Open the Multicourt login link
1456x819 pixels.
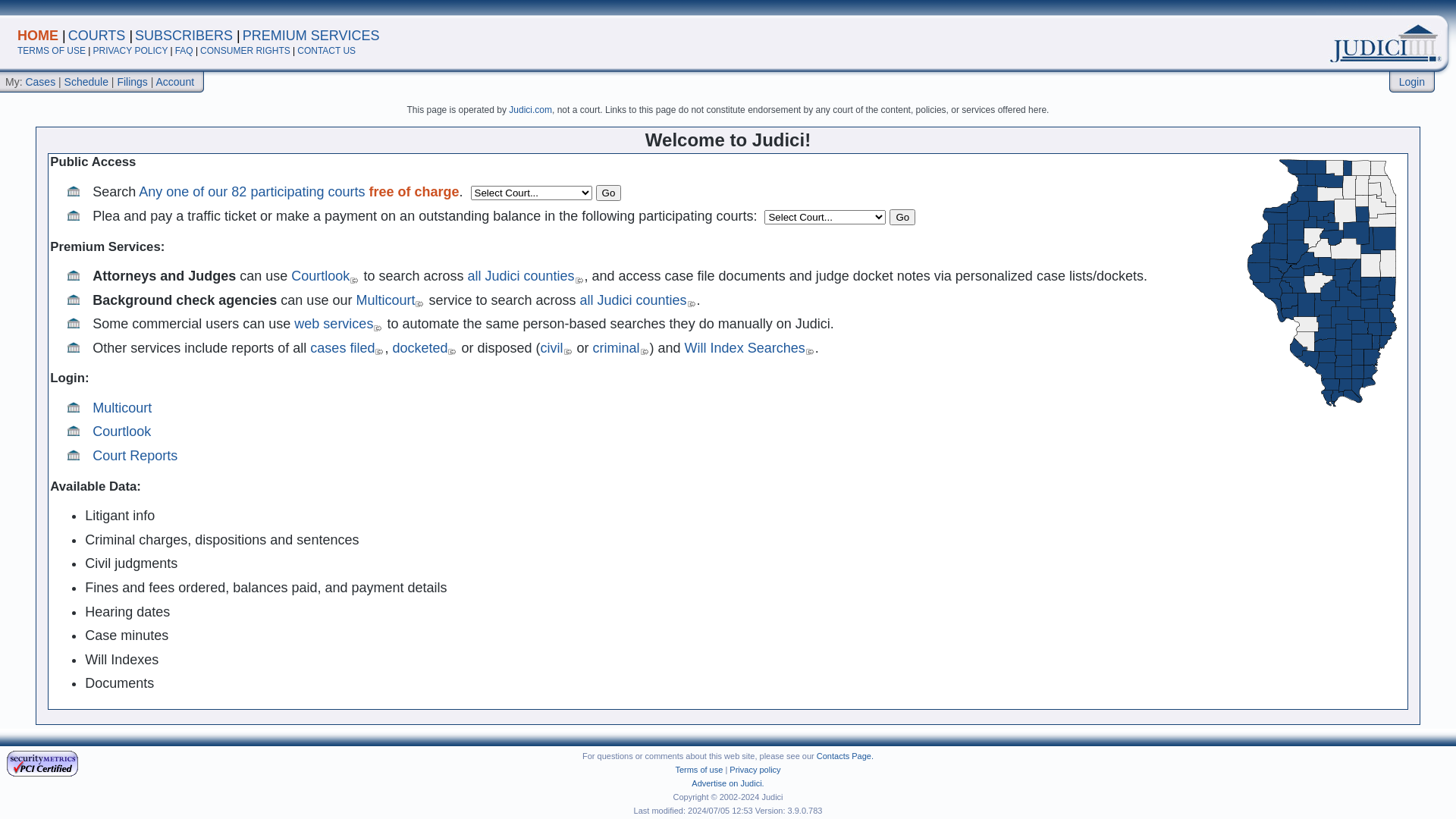[122, 408]
